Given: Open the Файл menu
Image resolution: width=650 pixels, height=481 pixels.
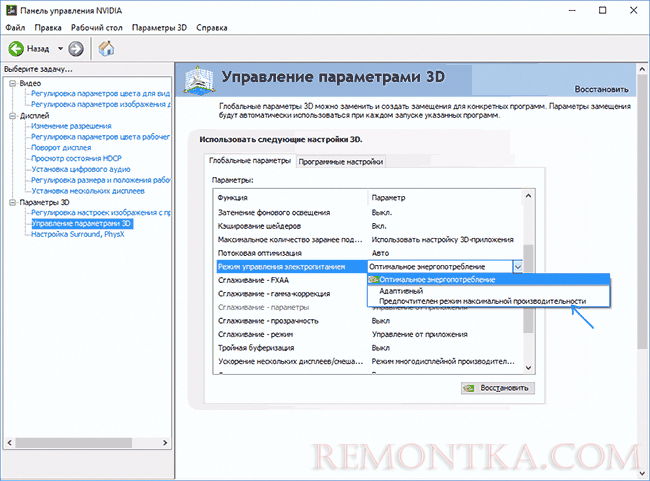Looking at the screenshot, I should [15, 28].
